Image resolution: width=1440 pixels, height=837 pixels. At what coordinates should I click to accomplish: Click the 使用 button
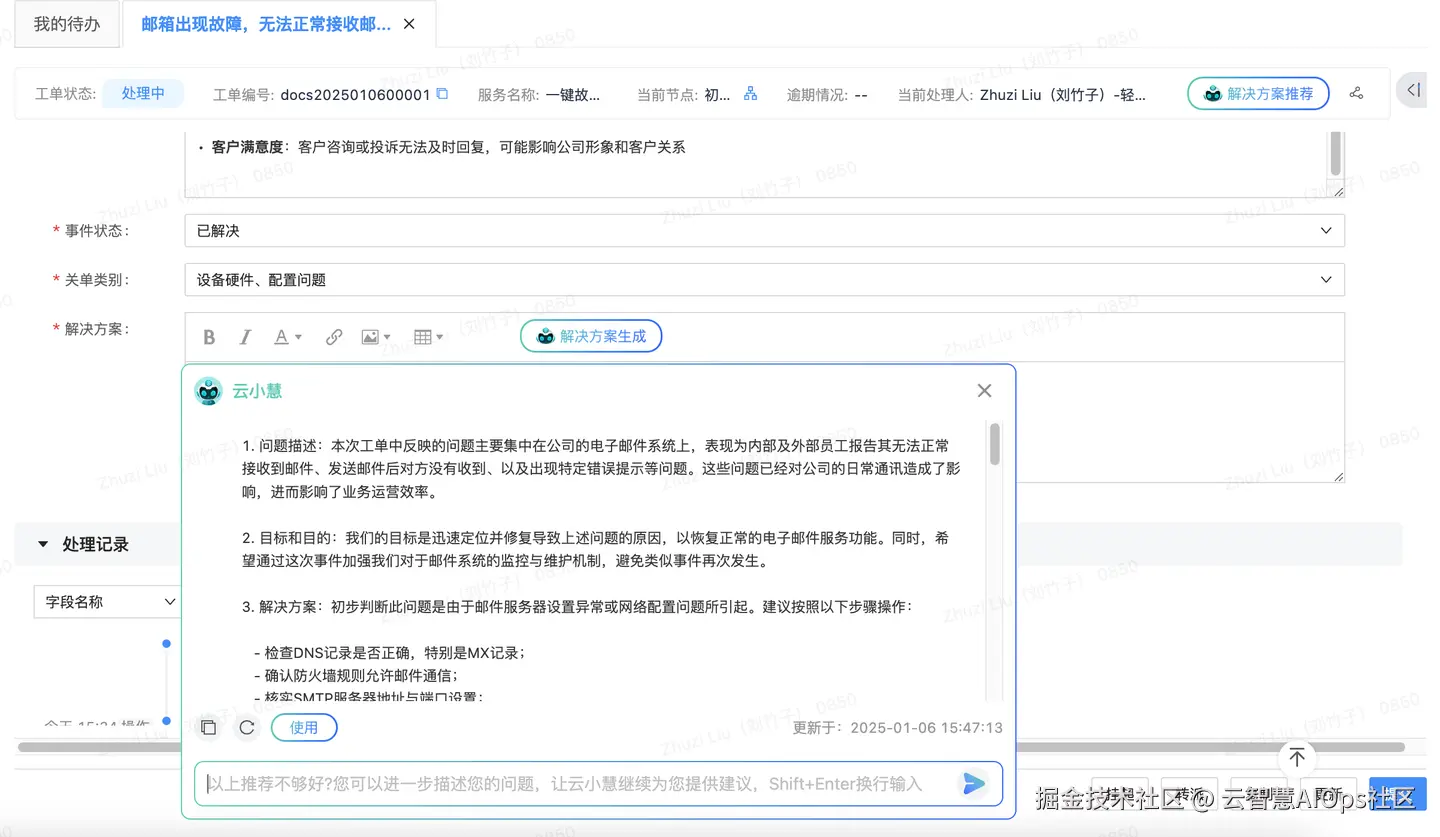(x=304, y=727)
